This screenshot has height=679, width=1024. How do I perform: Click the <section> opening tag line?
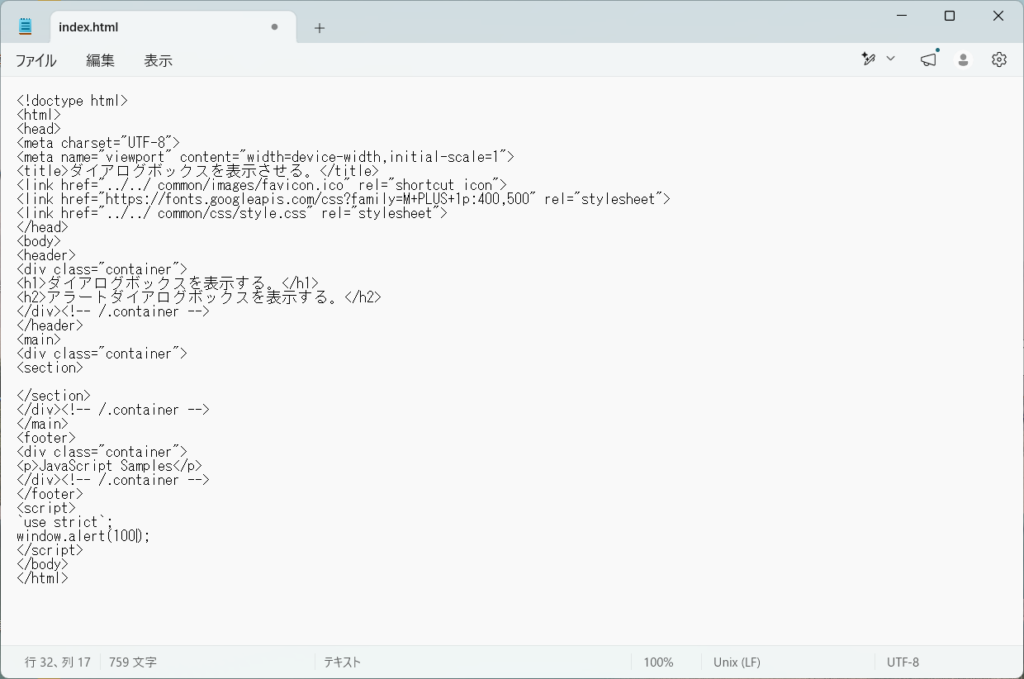click(50, 368)
